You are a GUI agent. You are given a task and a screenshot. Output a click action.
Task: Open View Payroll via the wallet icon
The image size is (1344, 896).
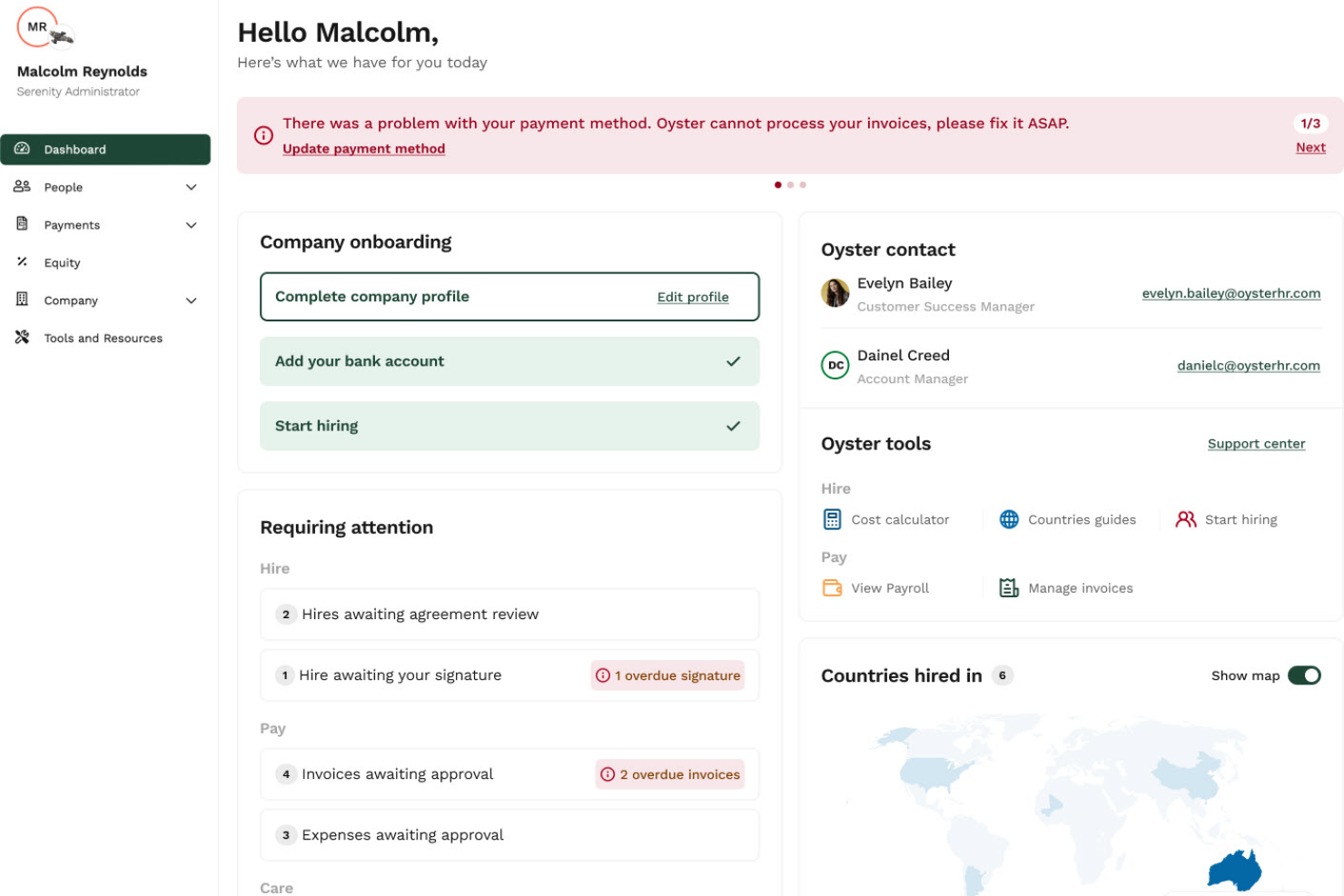(x=832, y=587)
